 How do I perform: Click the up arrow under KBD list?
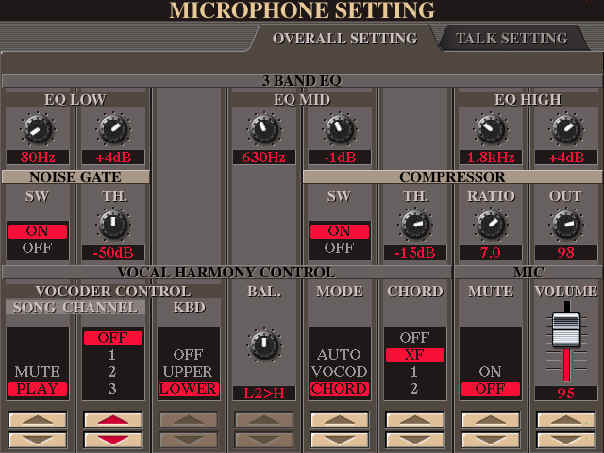[x=188, y=420]
